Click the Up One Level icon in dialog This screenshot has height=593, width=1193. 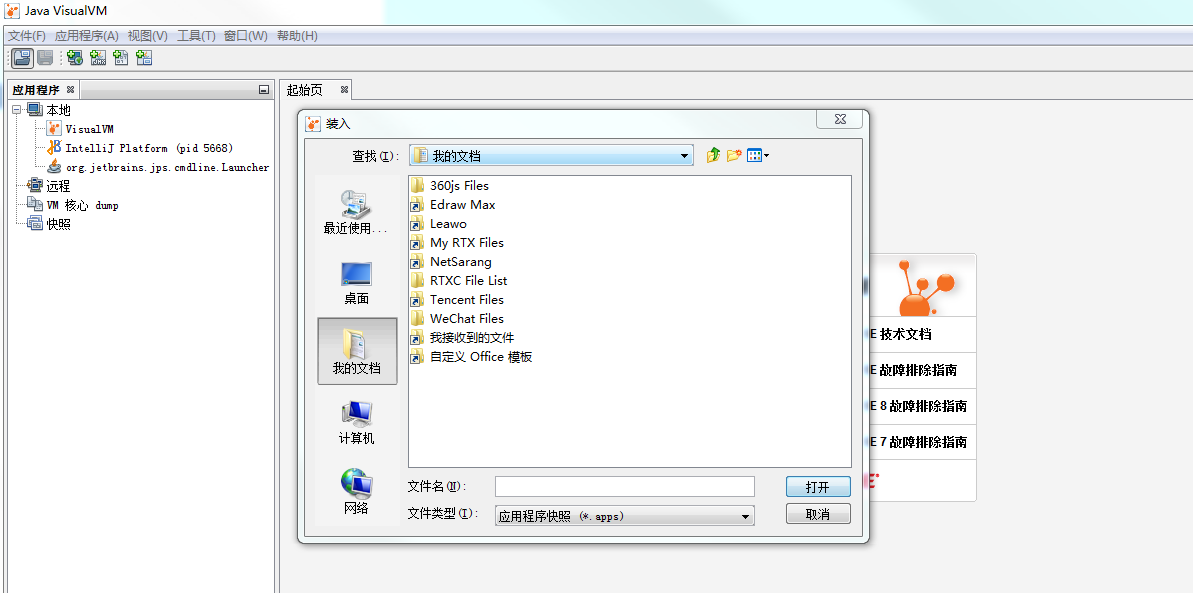pos(712,155)
